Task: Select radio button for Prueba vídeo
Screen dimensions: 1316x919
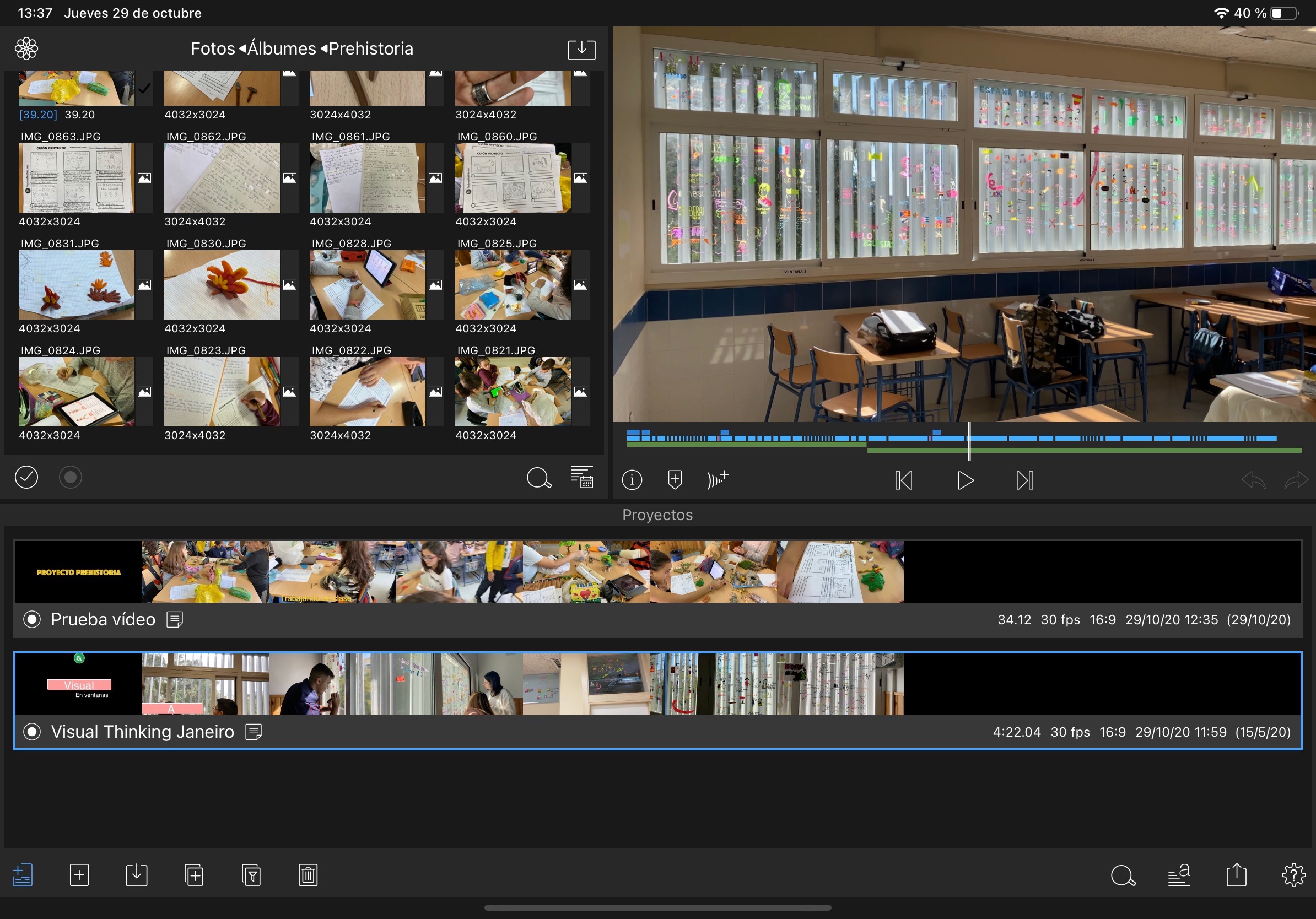Action: 32,619
